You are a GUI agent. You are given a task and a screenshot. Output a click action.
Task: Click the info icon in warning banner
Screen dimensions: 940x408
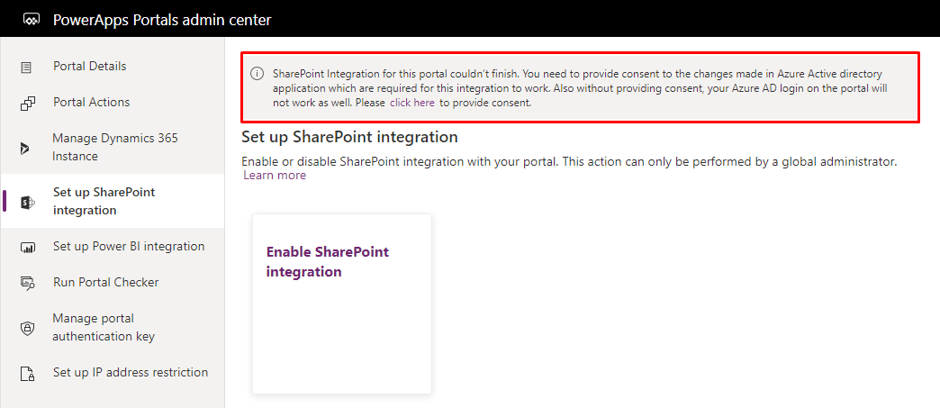[257, 74]
